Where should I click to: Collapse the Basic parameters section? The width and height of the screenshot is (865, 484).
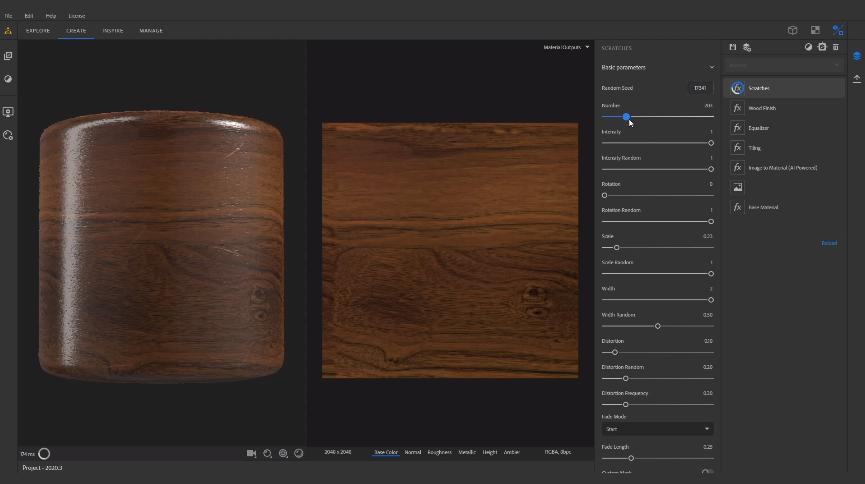tap(711, 67)
